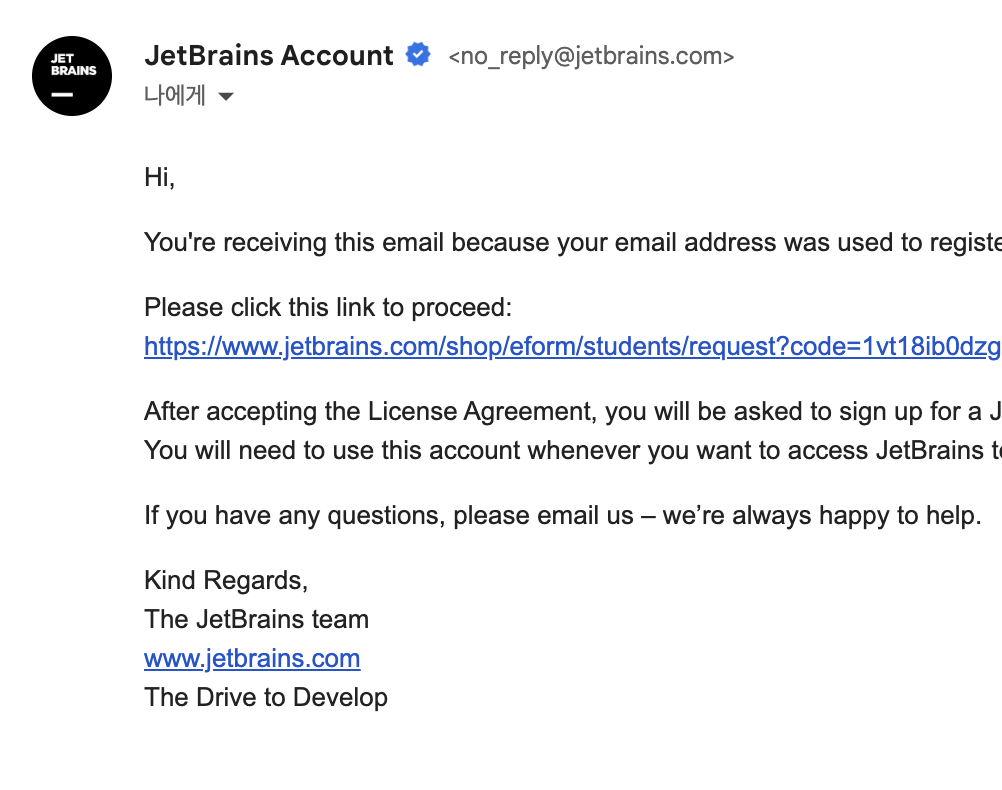Click the "Kind Regards," closing line

[226, 580]
